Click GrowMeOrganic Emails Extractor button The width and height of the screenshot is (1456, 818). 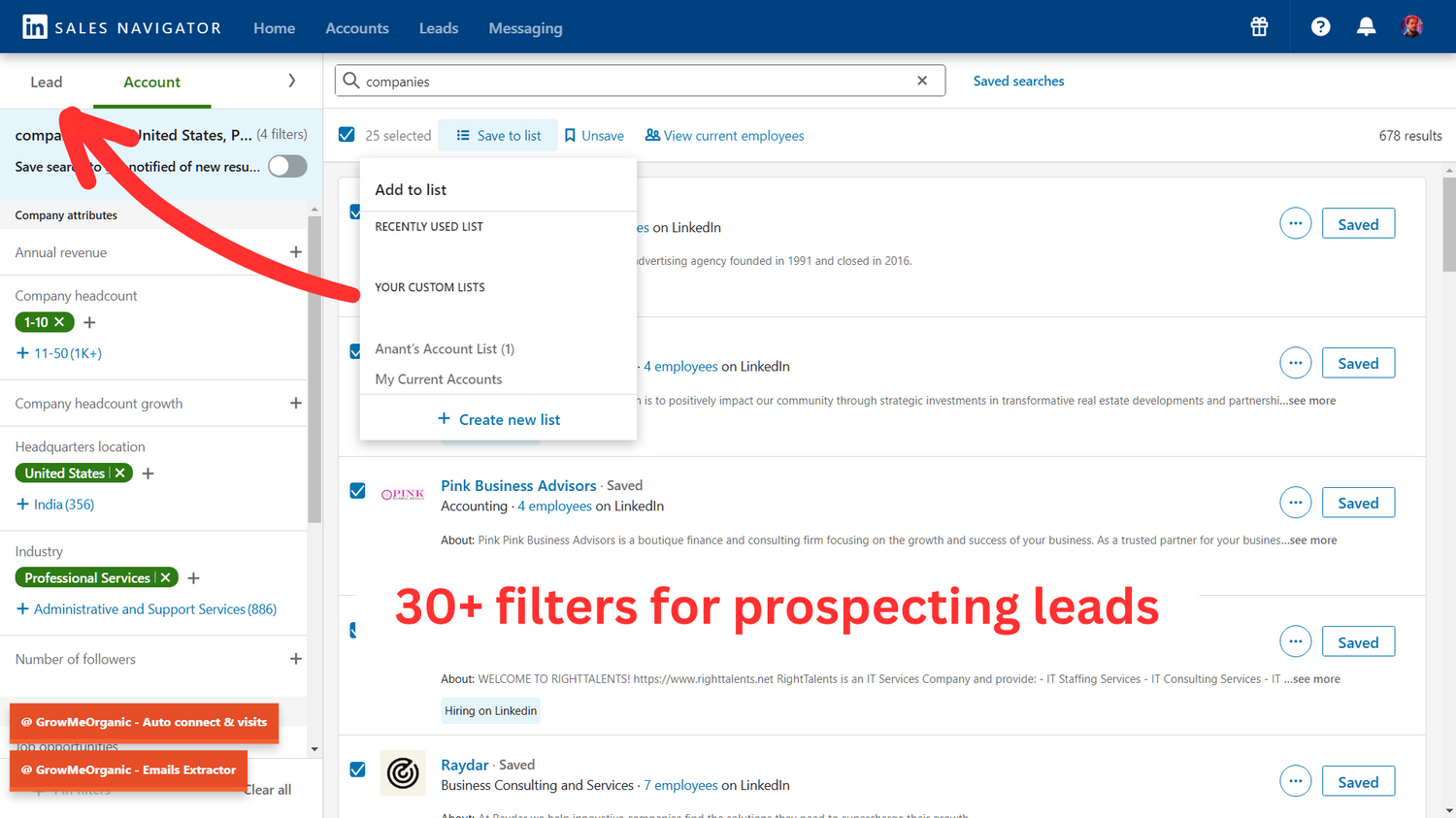pyautogui.click(x=128, y=769)
